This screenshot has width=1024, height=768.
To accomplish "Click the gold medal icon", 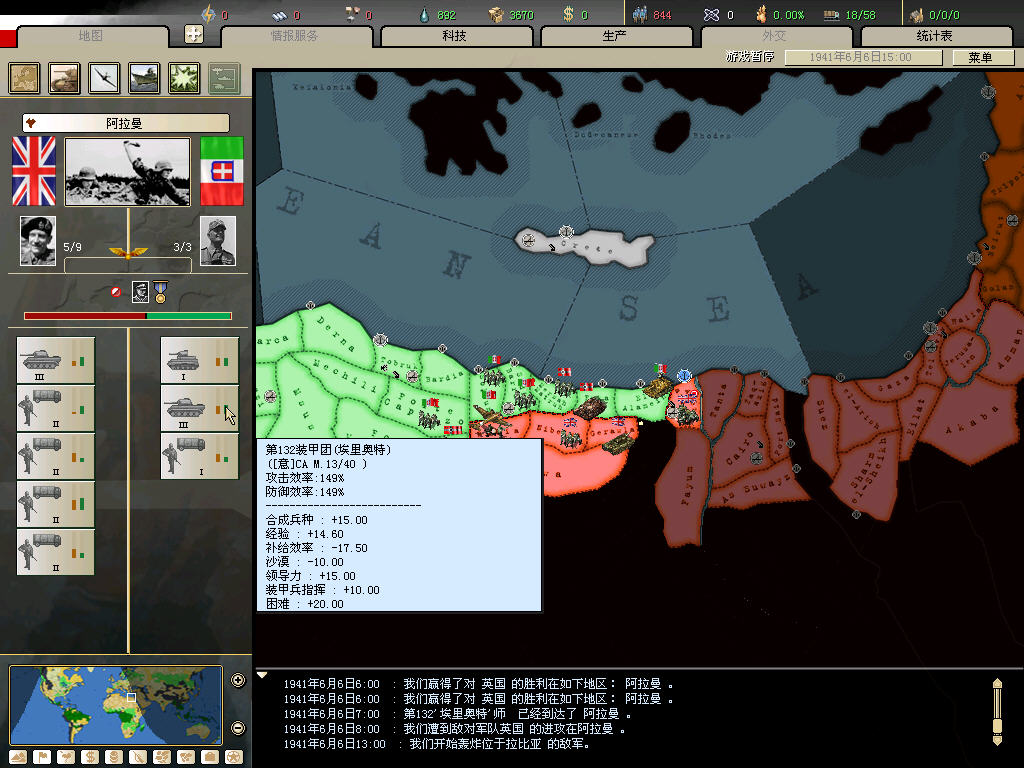I will click(x=161, y=291).
